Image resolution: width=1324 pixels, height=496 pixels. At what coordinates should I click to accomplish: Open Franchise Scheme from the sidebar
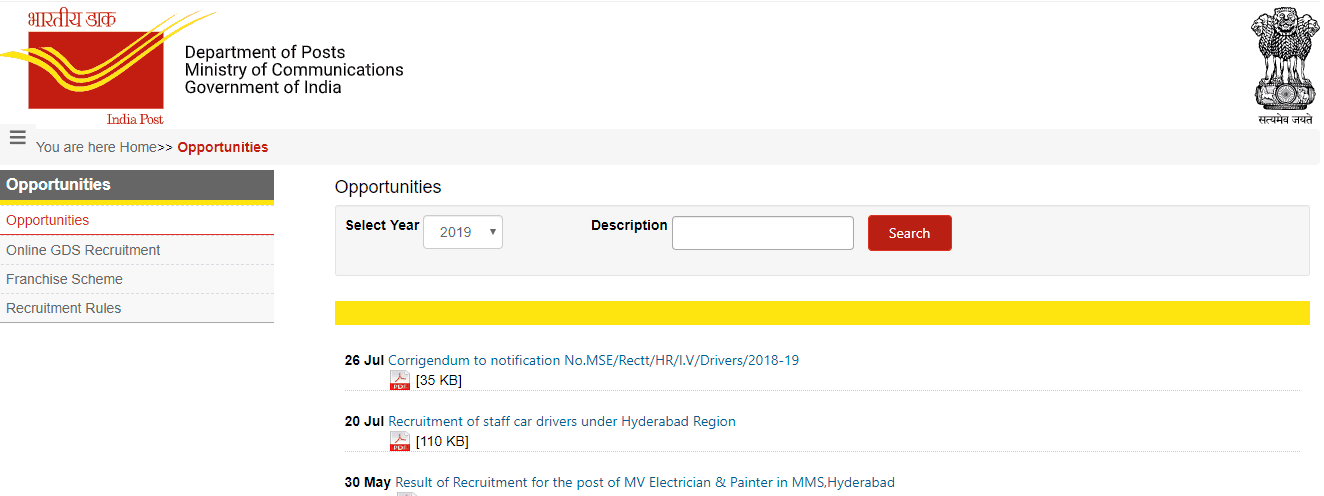[64, 279]
